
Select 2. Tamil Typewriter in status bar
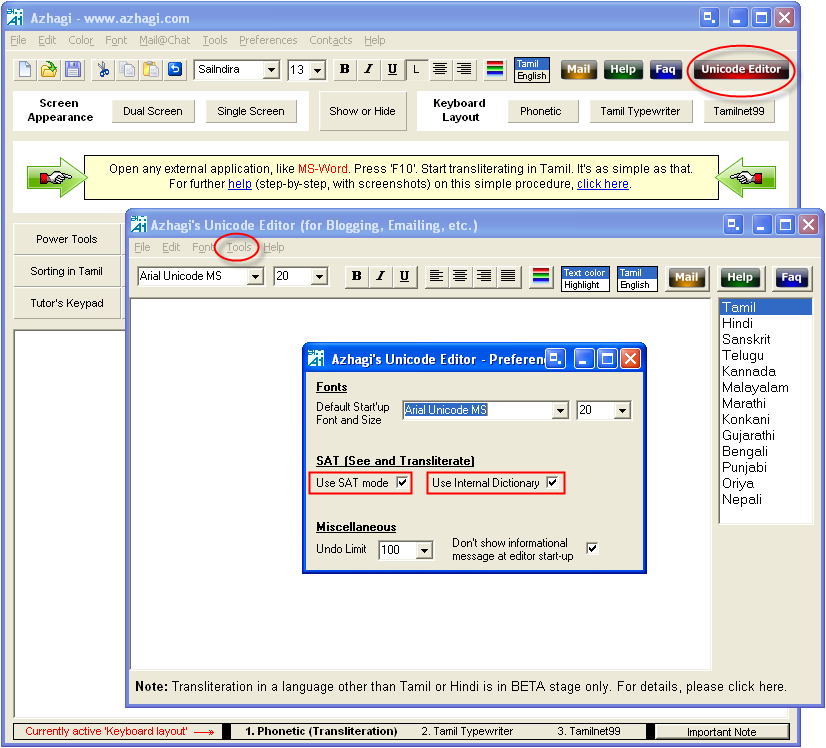point(467,731)
